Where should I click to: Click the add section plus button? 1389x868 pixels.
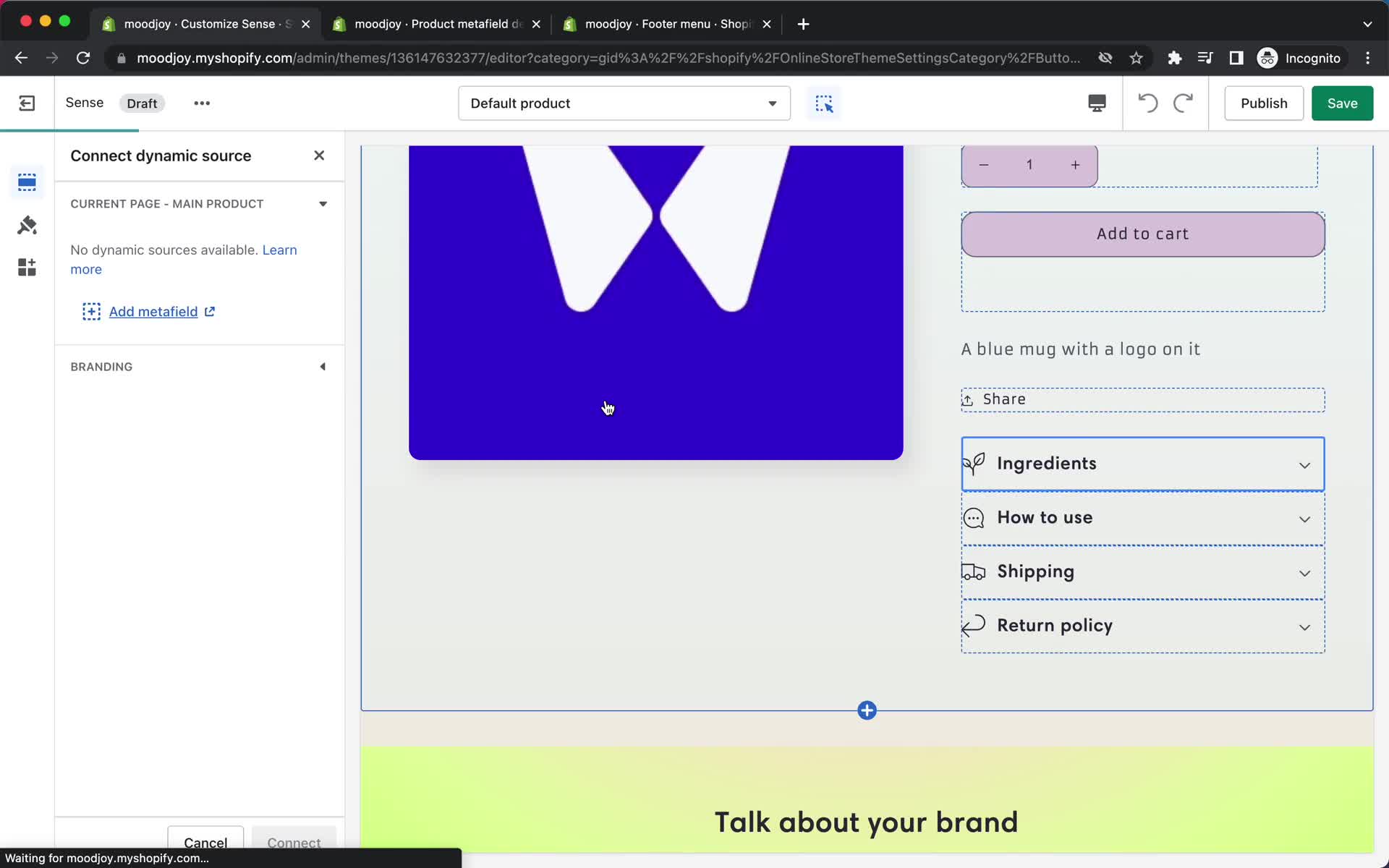click(866, 710)
